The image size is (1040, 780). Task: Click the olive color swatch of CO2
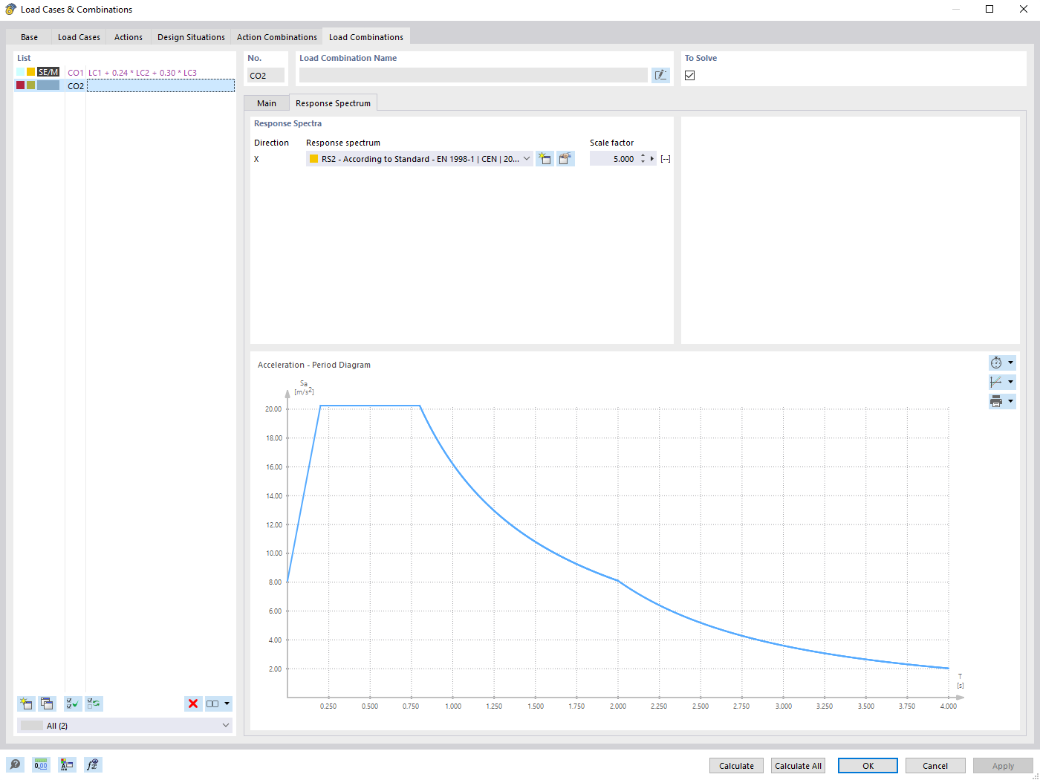(x=31, y=86)
